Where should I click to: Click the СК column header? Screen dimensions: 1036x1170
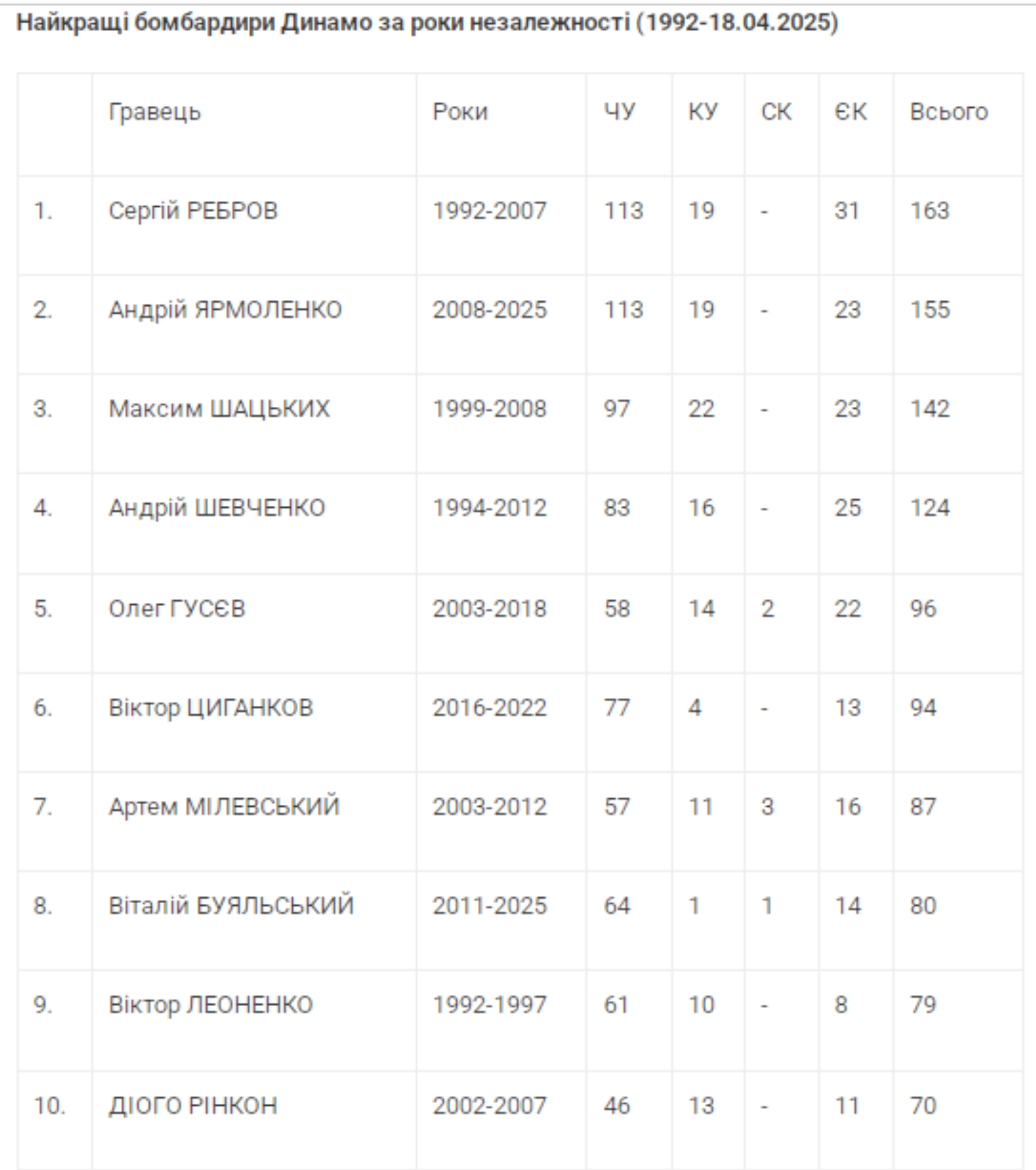point(776,112)
